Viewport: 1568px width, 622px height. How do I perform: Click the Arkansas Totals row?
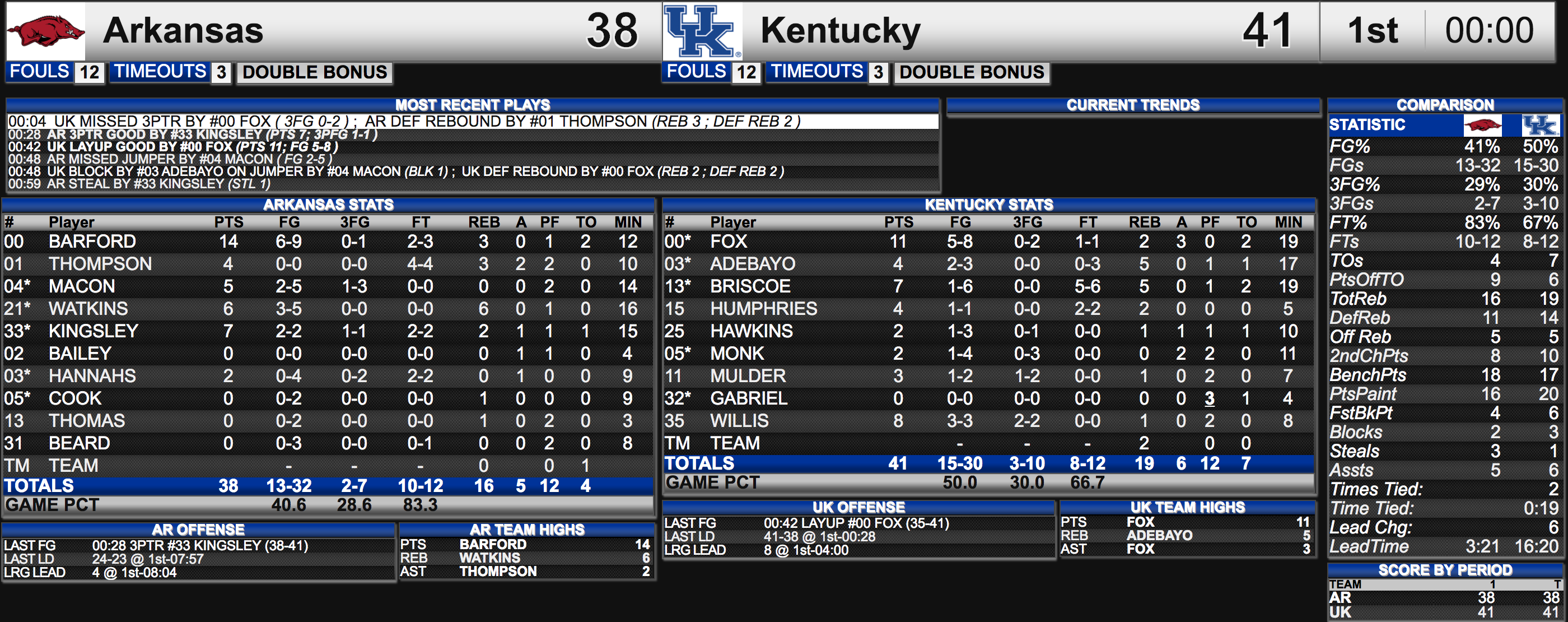pyautogui.click(x=328, y=486)
